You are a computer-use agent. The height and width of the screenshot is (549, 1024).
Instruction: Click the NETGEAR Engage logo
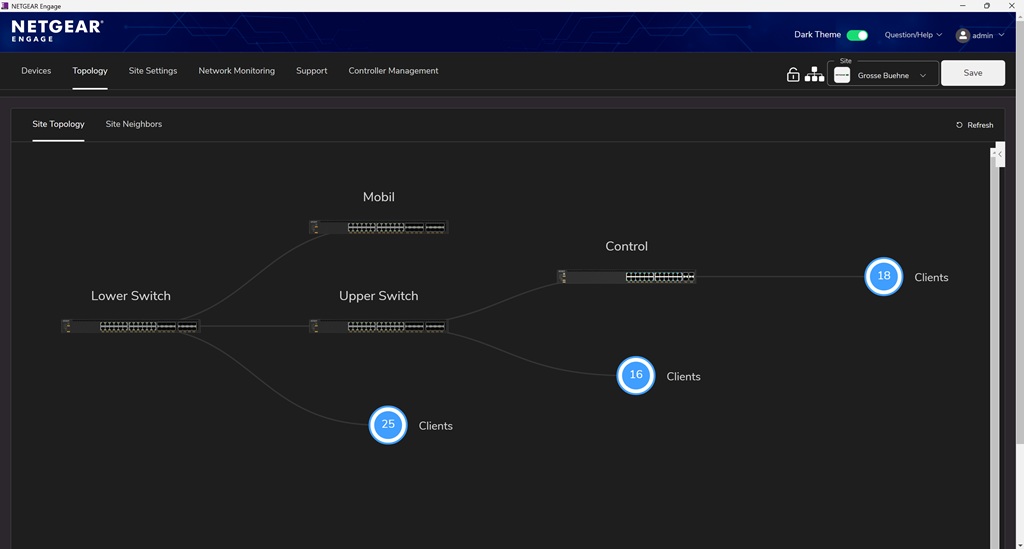click(57, 30)
